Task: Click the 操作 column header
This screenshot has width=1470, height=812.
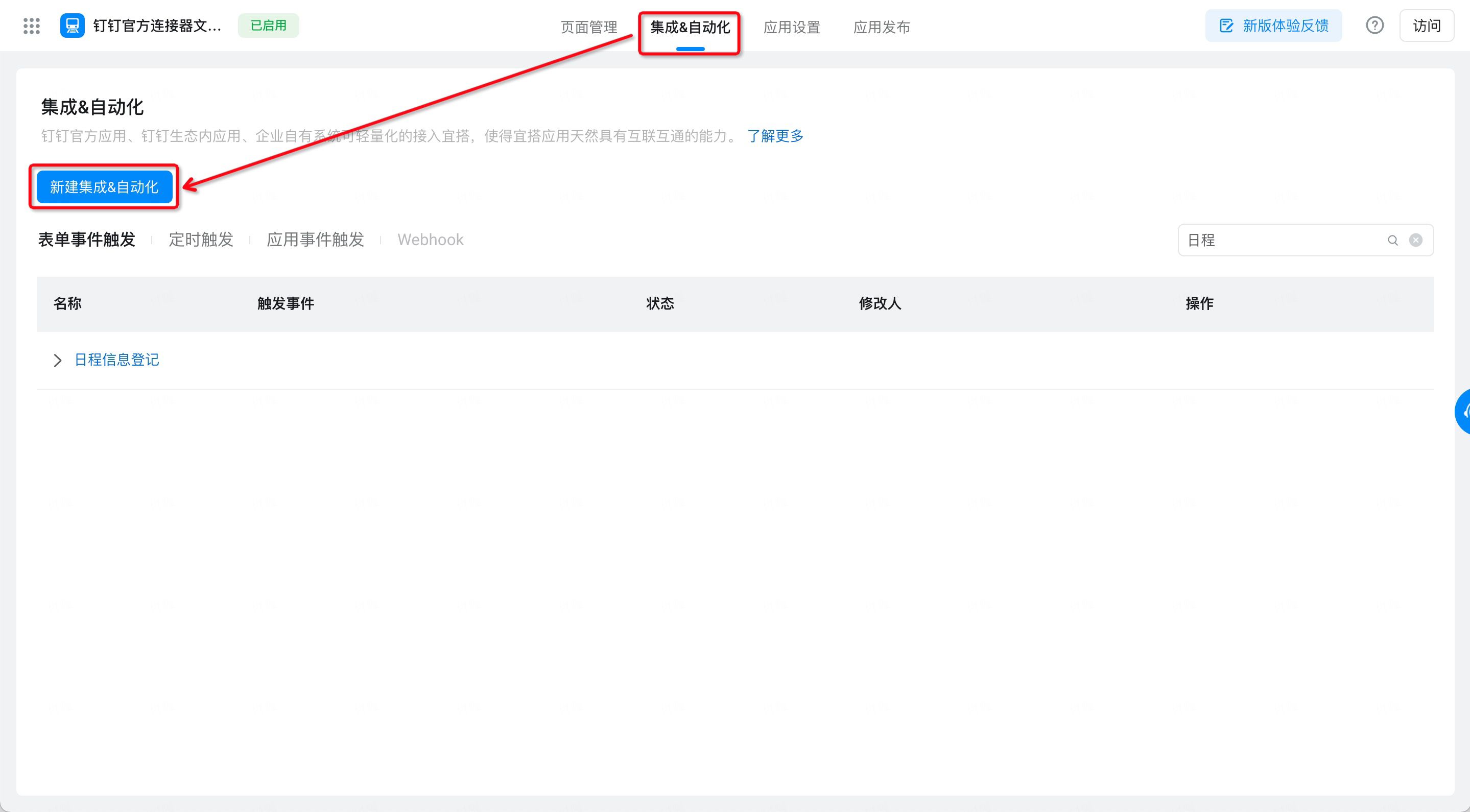Action: tap(1199, 303)
